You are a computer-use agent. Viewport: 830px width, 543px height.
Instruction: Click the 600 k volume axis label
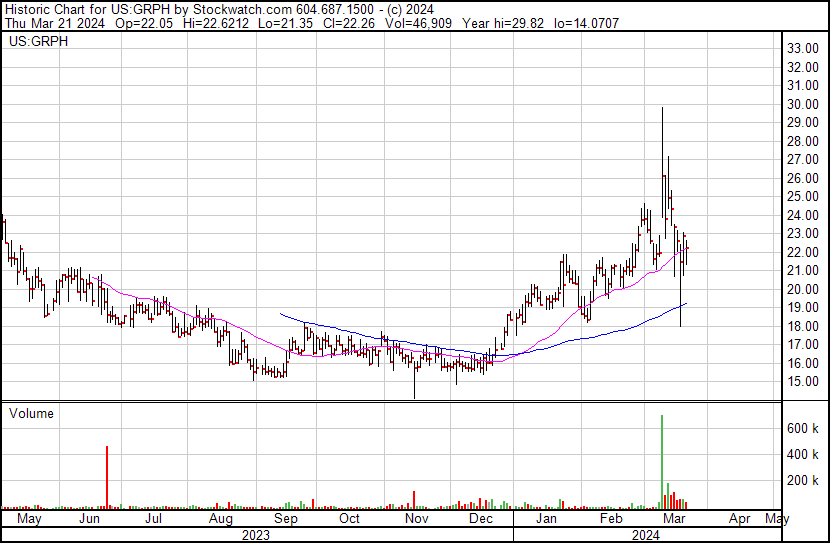(804, 428)
